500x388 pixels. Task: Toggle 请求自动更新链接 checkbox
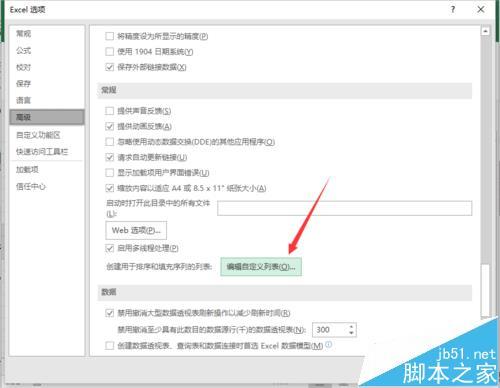click(x=109, y=157)
